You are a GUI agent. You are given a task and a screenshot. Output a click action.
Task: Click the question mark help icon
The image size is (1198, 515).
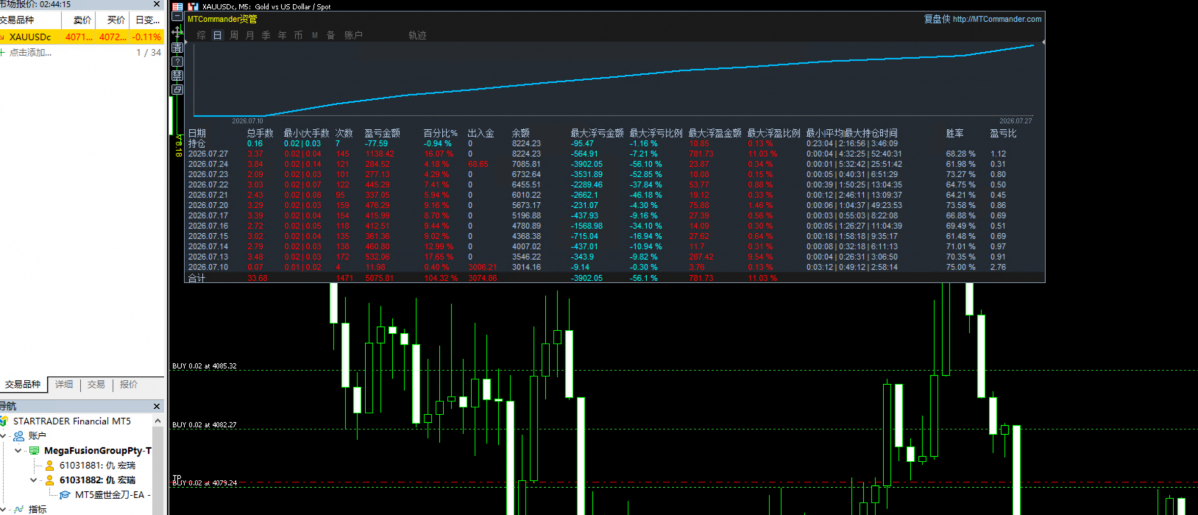coord(177,62)
